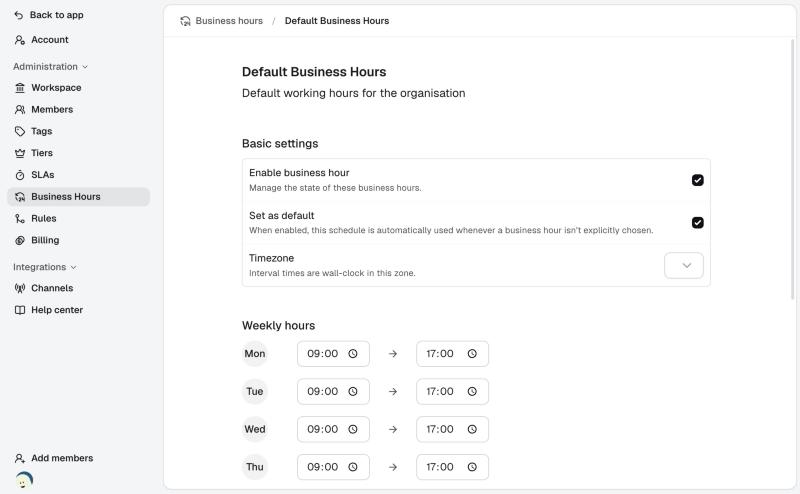Viewport: 800px width, 494px height.
Task: Click the Tiers crown icon
Action: (x=20, y=153)
